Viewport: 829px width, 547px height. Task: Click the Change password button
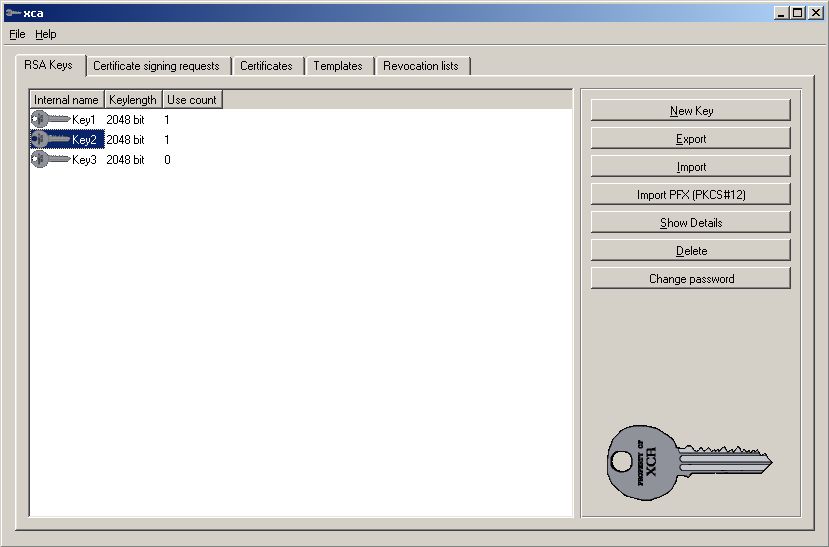click(x=690, y=279)
